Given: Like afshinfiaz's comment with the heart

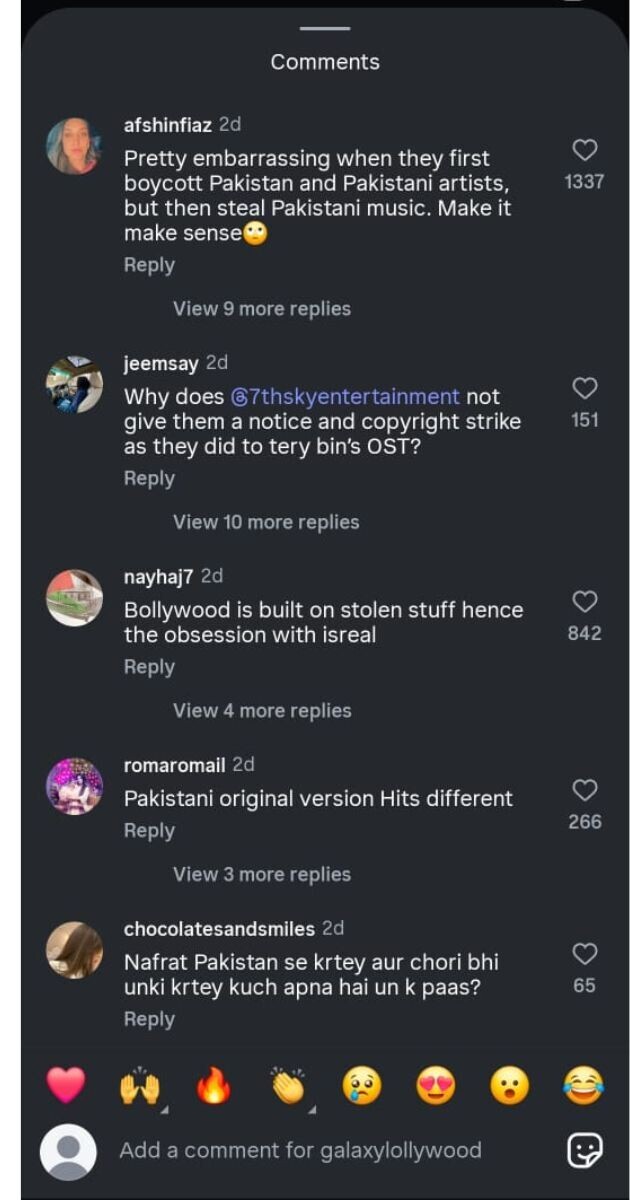Looking at the screenshot, I should point(584,150).
